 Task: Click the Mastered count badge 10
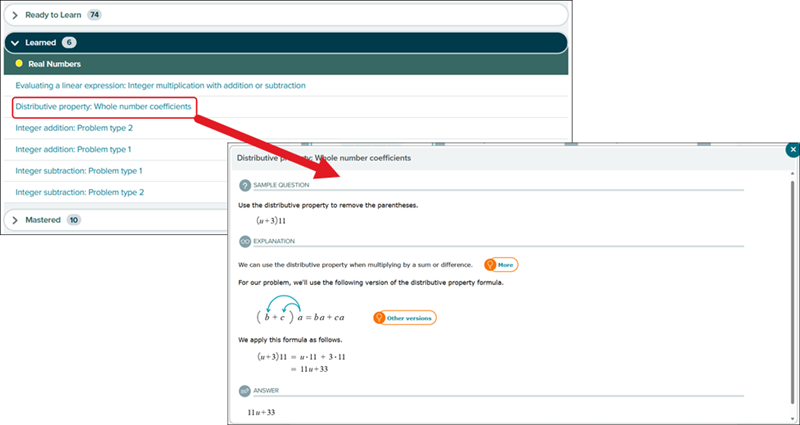tap(75, 219)
